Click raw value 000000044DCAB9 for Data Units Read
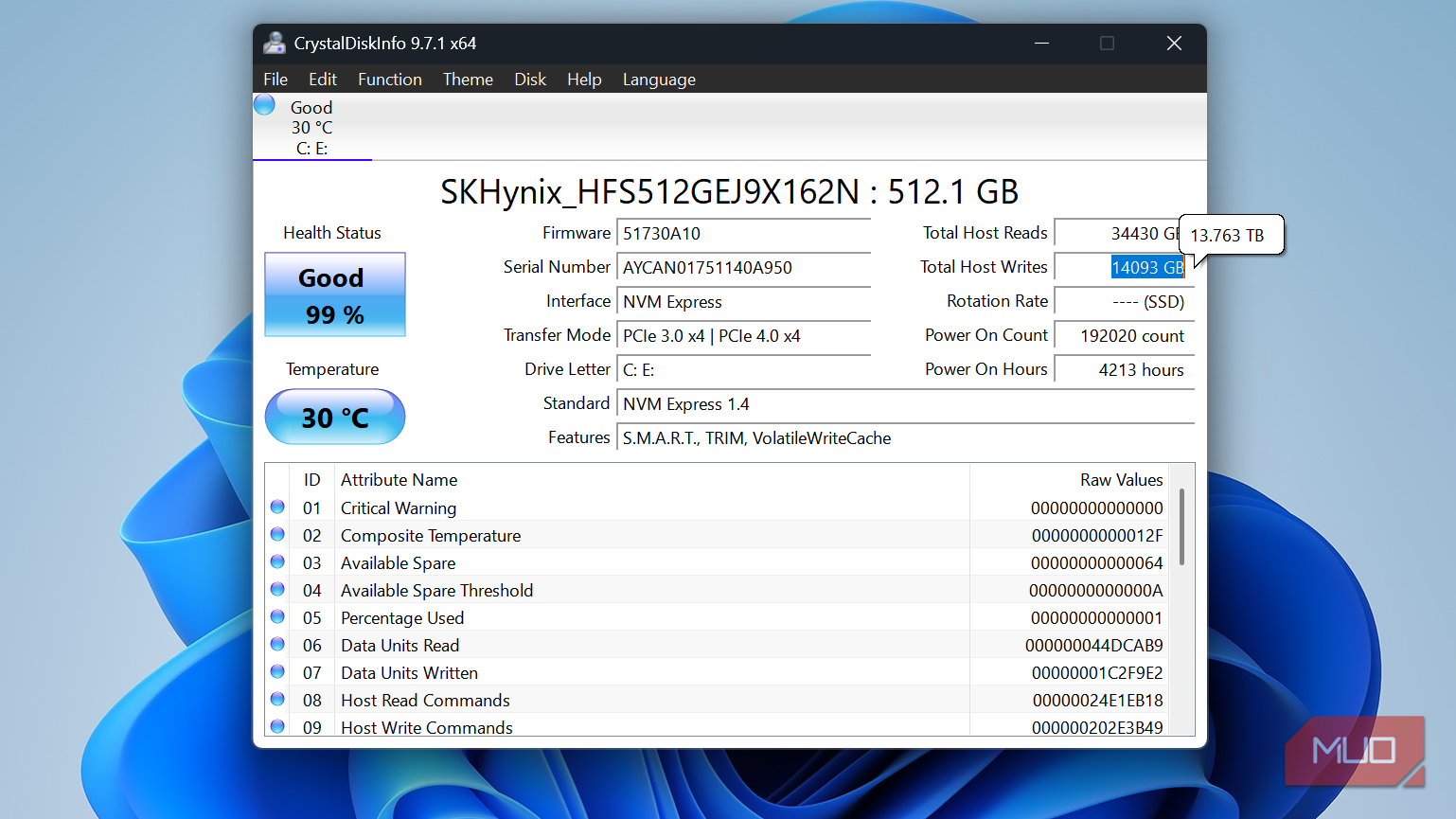The image size is (1456, 819). pos(1094,646)
